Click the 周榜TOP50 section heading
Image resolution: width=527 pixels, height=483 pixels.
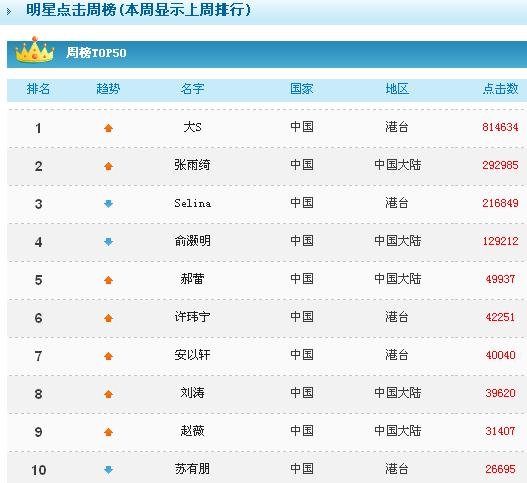tap(96, 53)
